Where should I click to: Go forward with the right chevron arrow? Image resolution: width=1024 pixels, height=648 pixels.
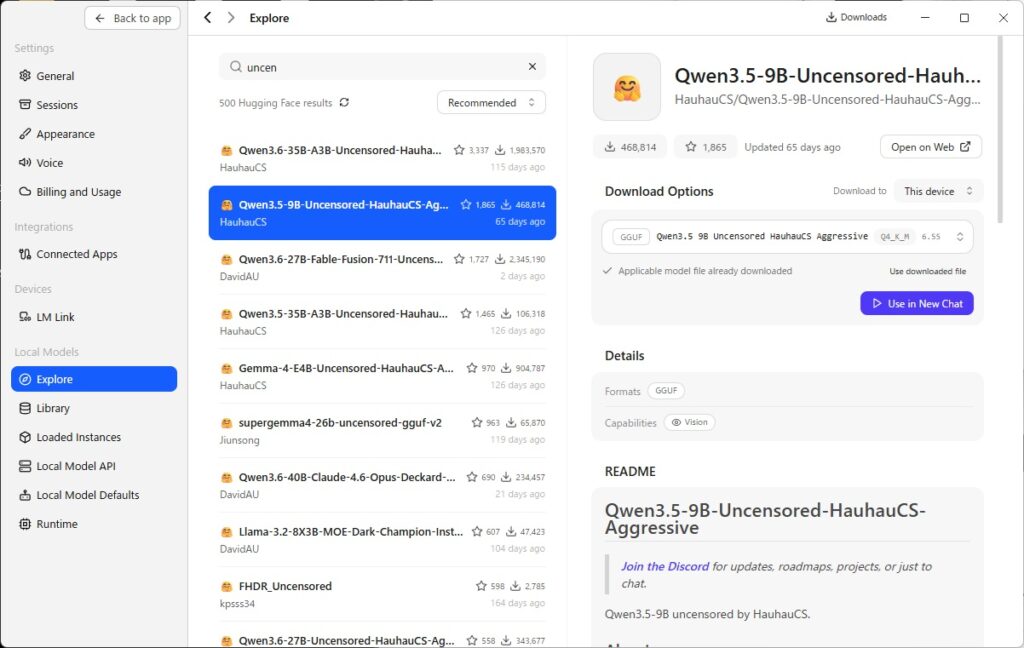coord(231,18)
